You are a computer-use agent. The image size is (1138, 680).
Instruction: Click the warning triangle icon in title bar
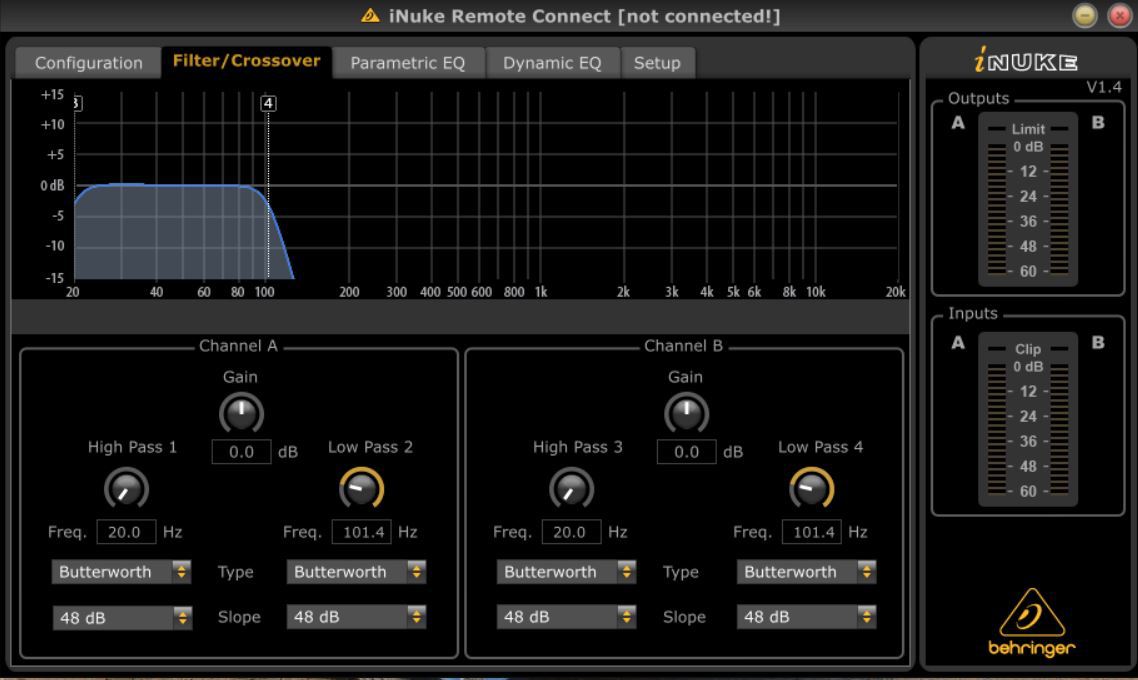click(x=370, y=15)
